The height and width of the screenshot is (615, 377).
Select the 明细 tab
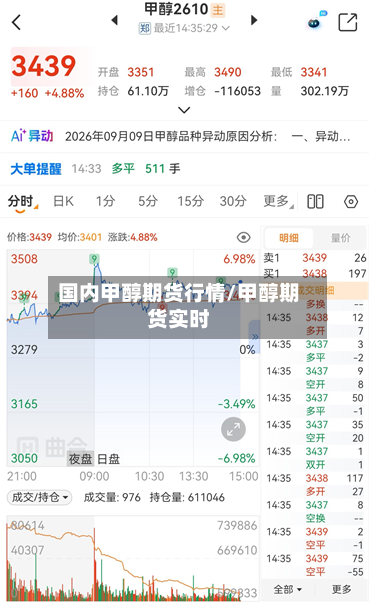pos(289,238)
